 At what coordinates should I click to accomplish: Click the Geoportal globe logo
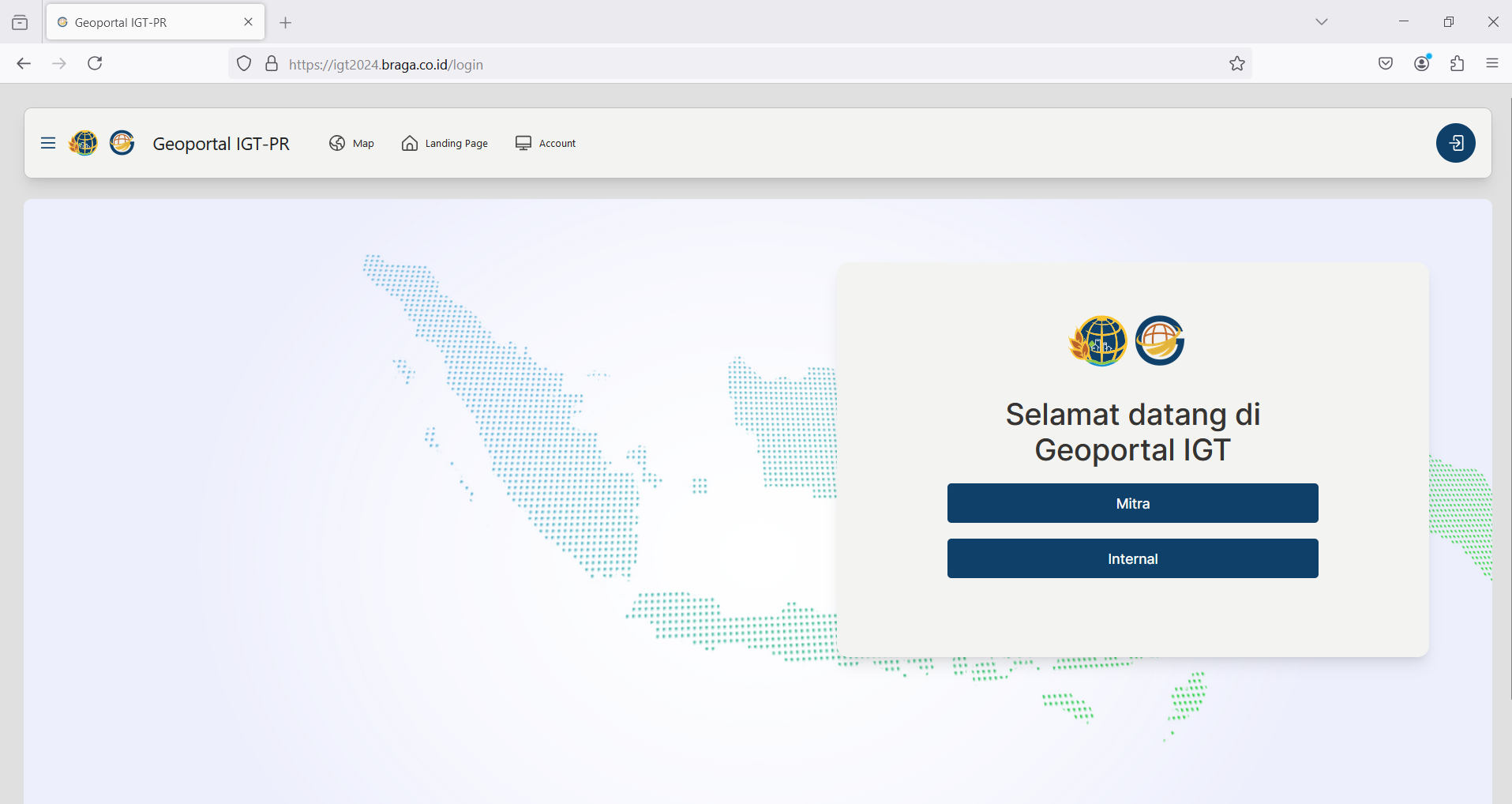[122, 143]
